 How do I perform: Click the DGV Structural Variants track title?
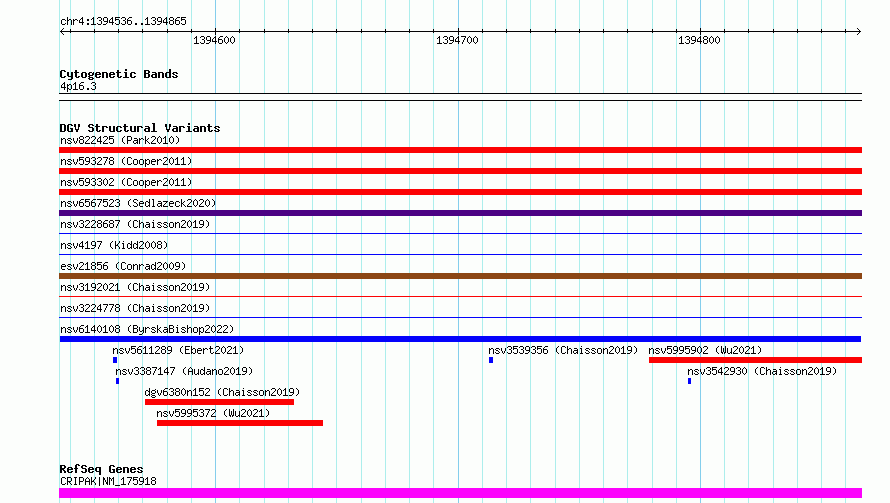(140, 128)
